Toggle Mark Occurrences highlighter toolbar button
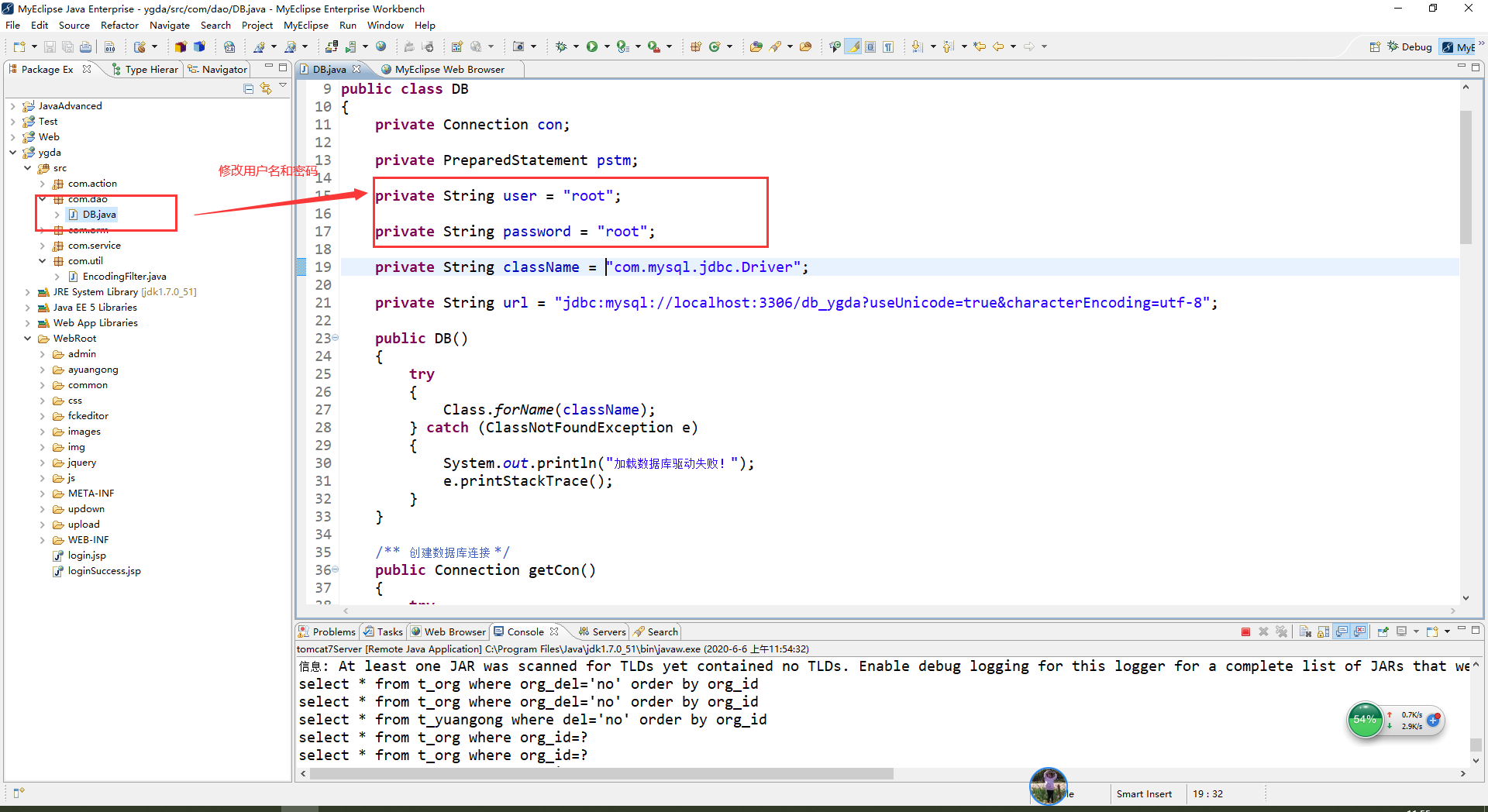The width and height of the screenshot is (1488, 812). [853, 46]
